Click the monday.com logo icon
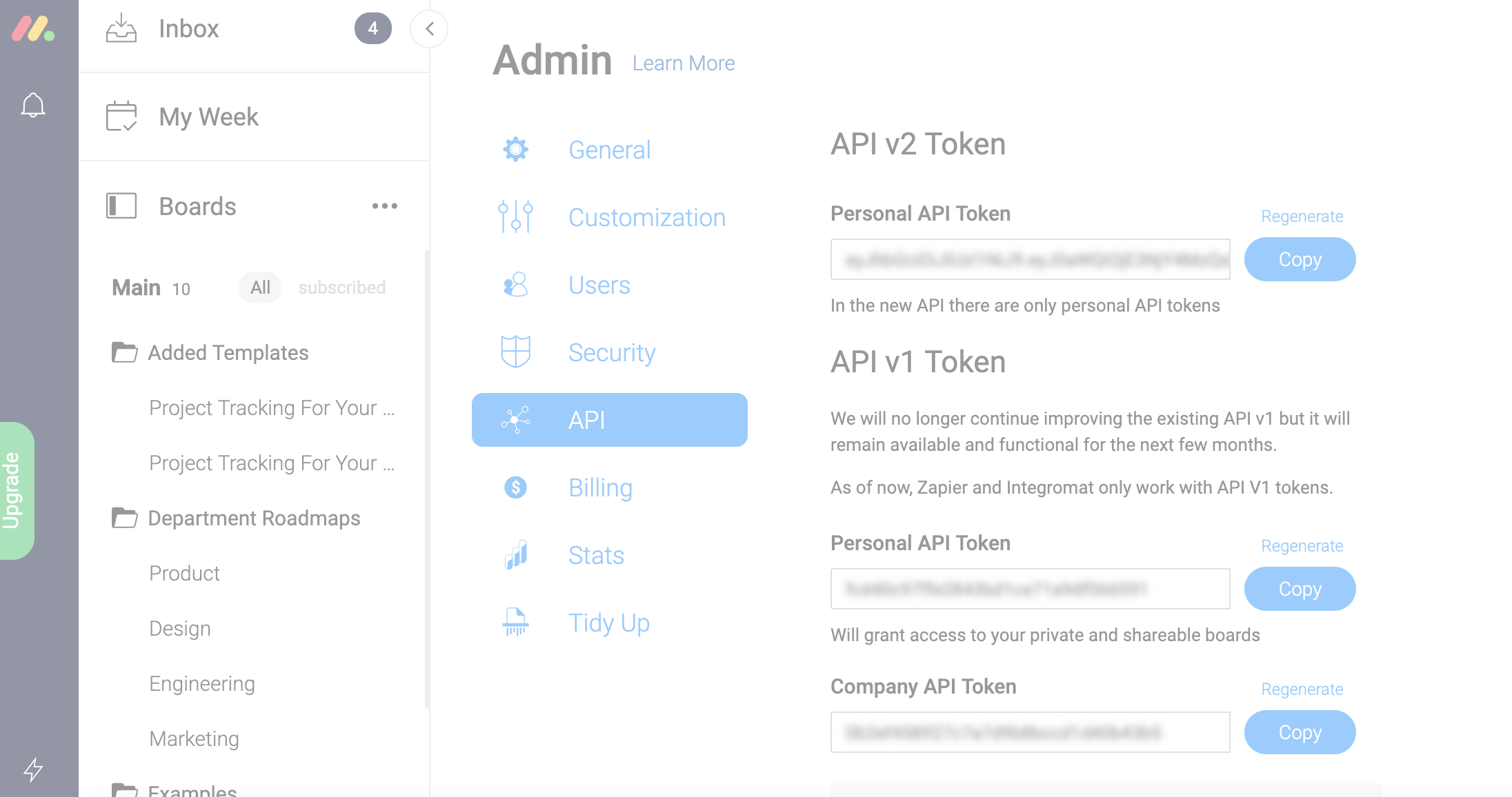The width and height of the screenshot is (1512, 797). tap(33, 29)
